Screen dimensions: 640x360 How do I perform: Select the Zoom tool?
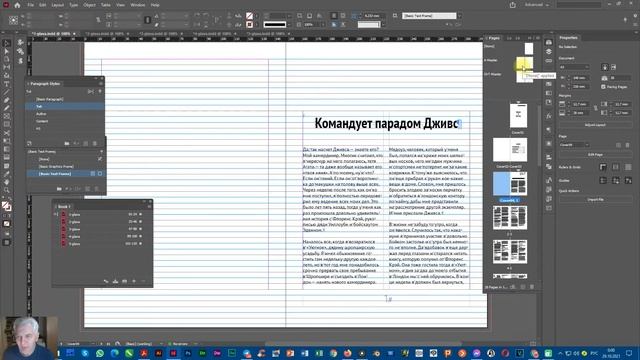coord(7,190)
